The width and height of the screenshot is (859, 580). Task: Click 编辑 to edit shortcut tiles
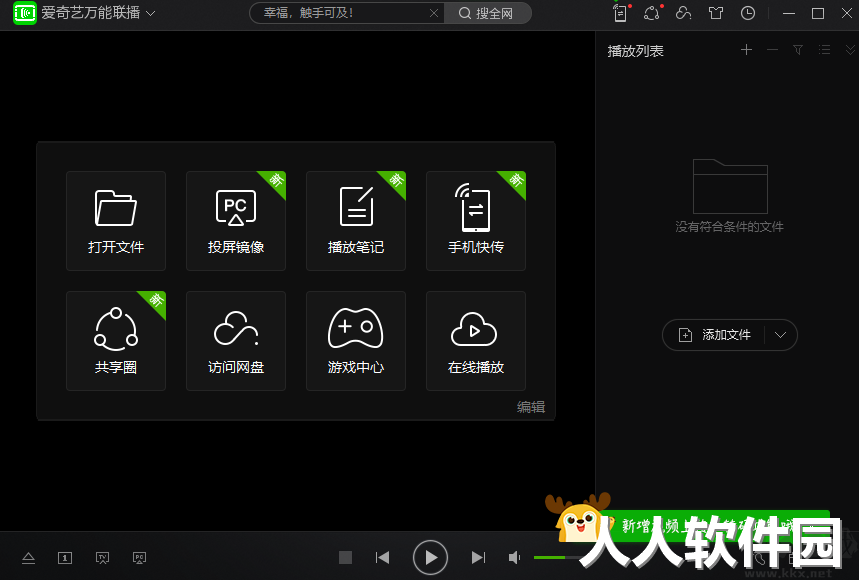(531, 407)
